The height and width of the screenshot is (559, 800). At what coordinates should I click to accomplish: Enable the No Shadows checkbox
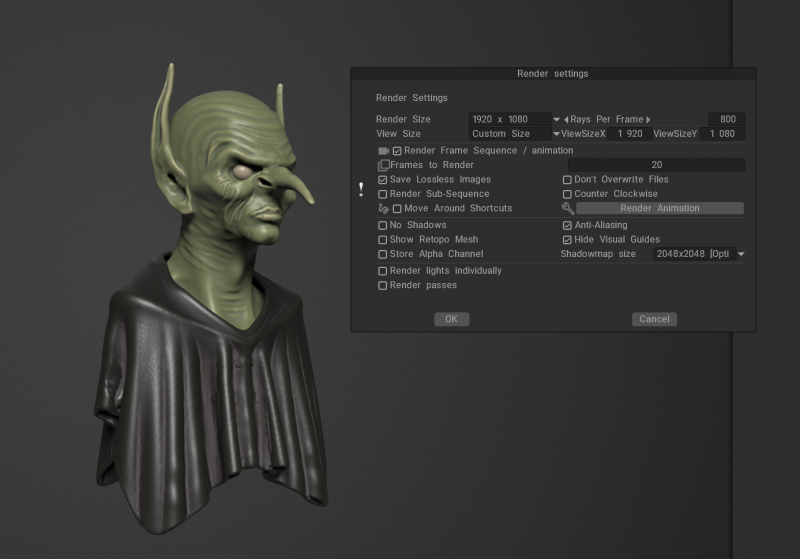(383, 225)
